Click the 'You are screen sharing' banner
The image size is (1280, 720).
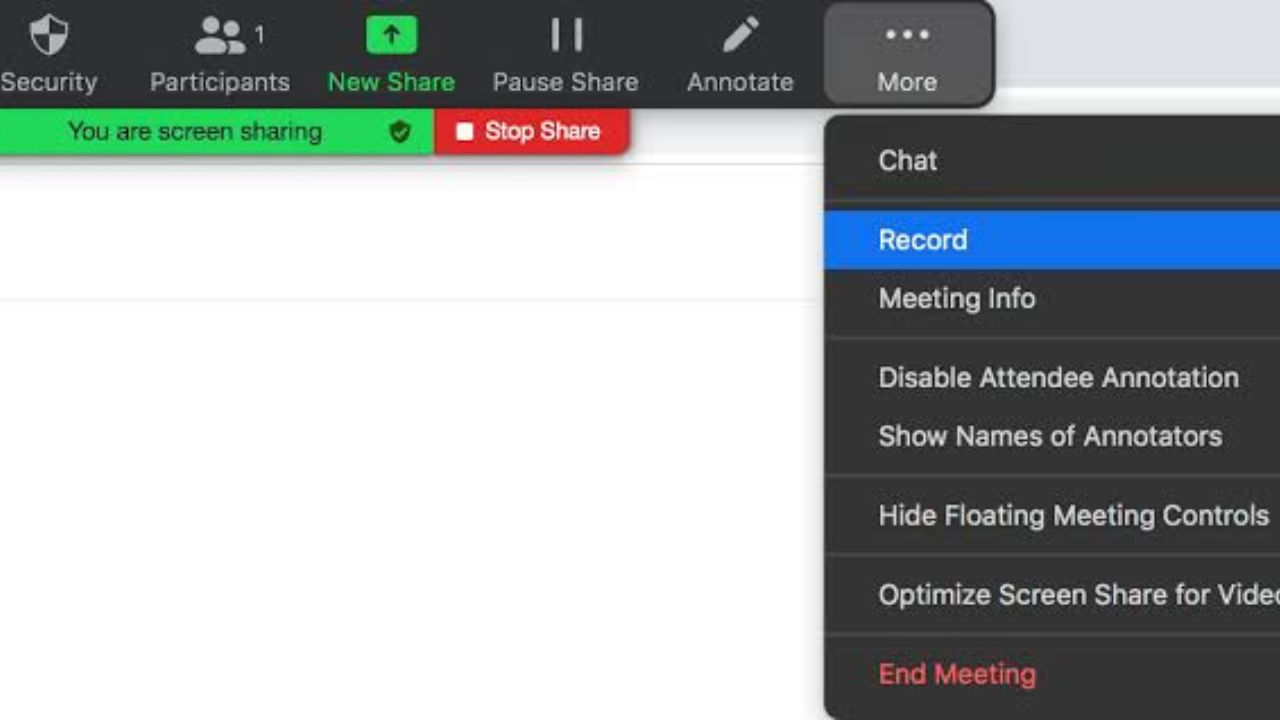(x=195, y=132)
